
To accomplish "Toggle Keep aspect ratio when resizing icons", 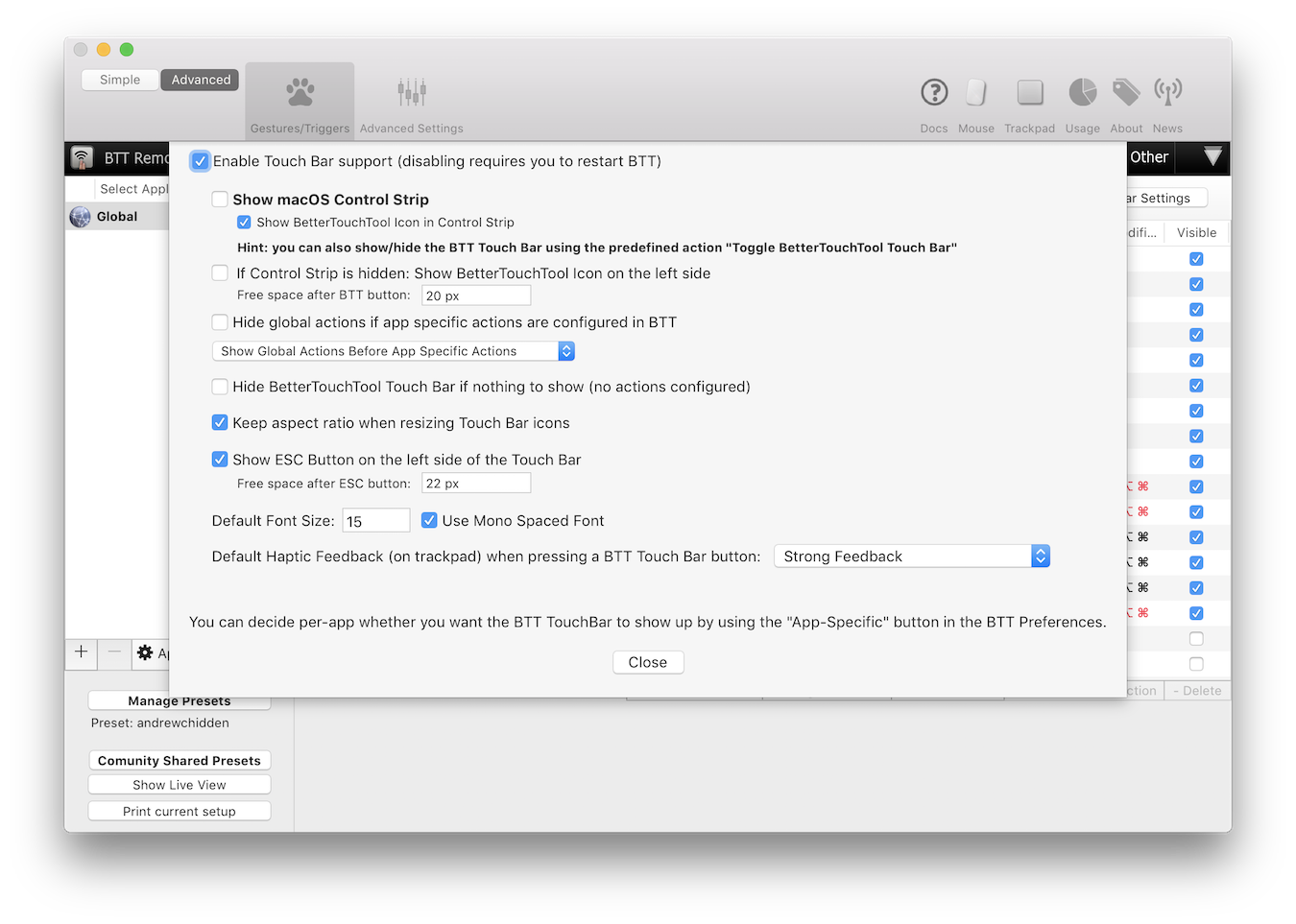I will click(220, 423).
